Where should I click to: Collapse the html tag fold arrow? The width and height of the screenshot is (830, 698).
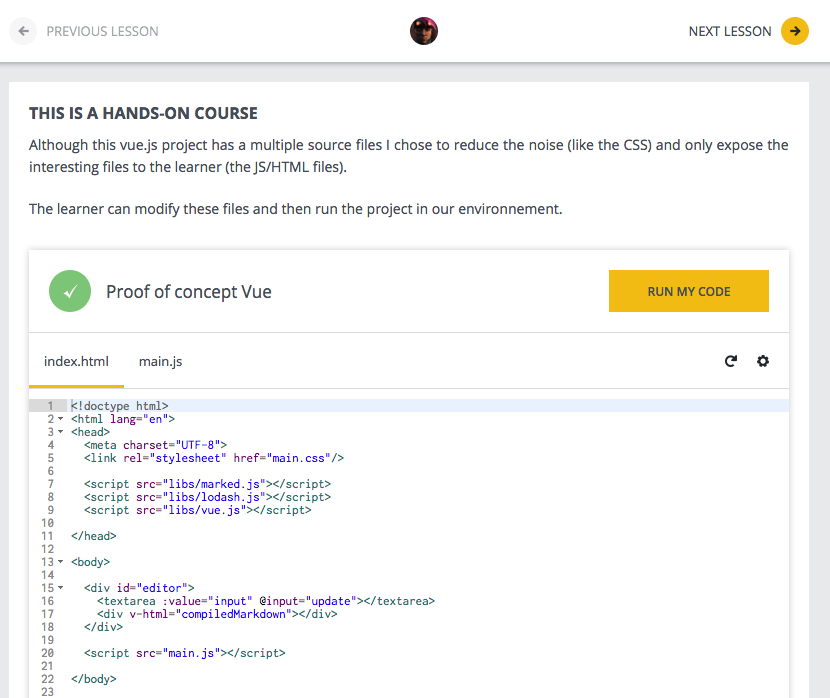[60, 419]
